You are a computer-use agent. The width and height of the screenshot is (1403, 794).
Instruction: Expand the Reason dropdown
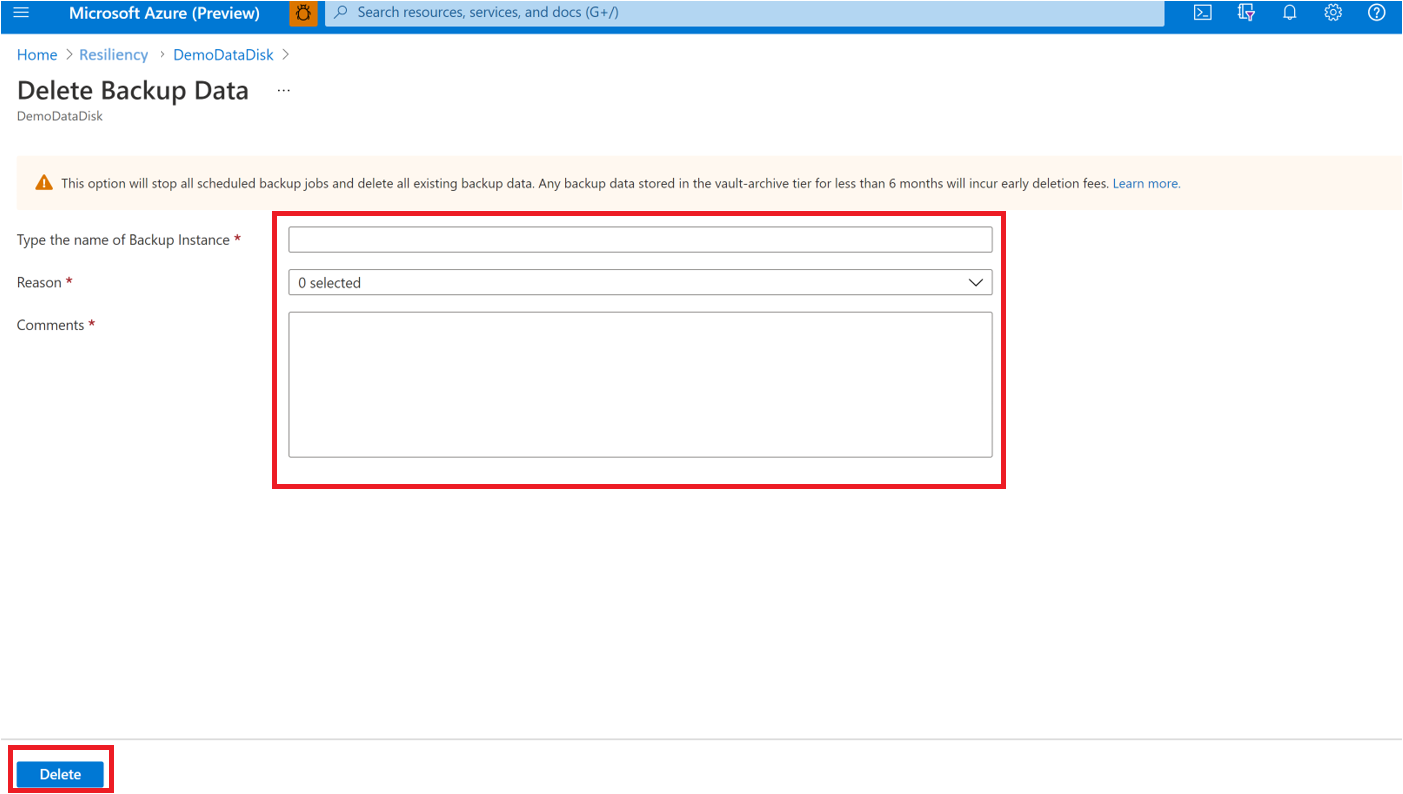tap(640, 283)
